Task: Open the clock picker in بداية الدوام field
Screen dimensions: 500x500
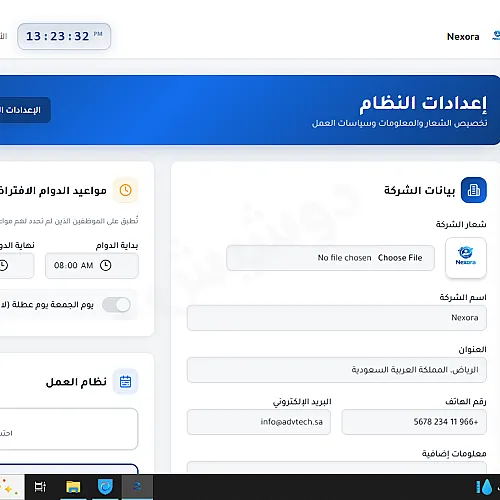Action: pos(106,265)
